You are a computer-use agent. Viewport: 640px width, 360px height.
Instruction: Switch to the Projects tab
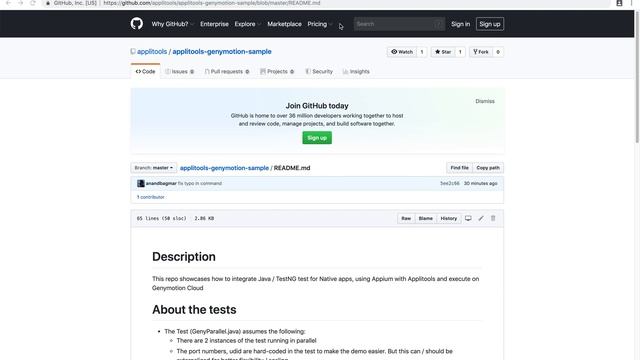(277, 71)
